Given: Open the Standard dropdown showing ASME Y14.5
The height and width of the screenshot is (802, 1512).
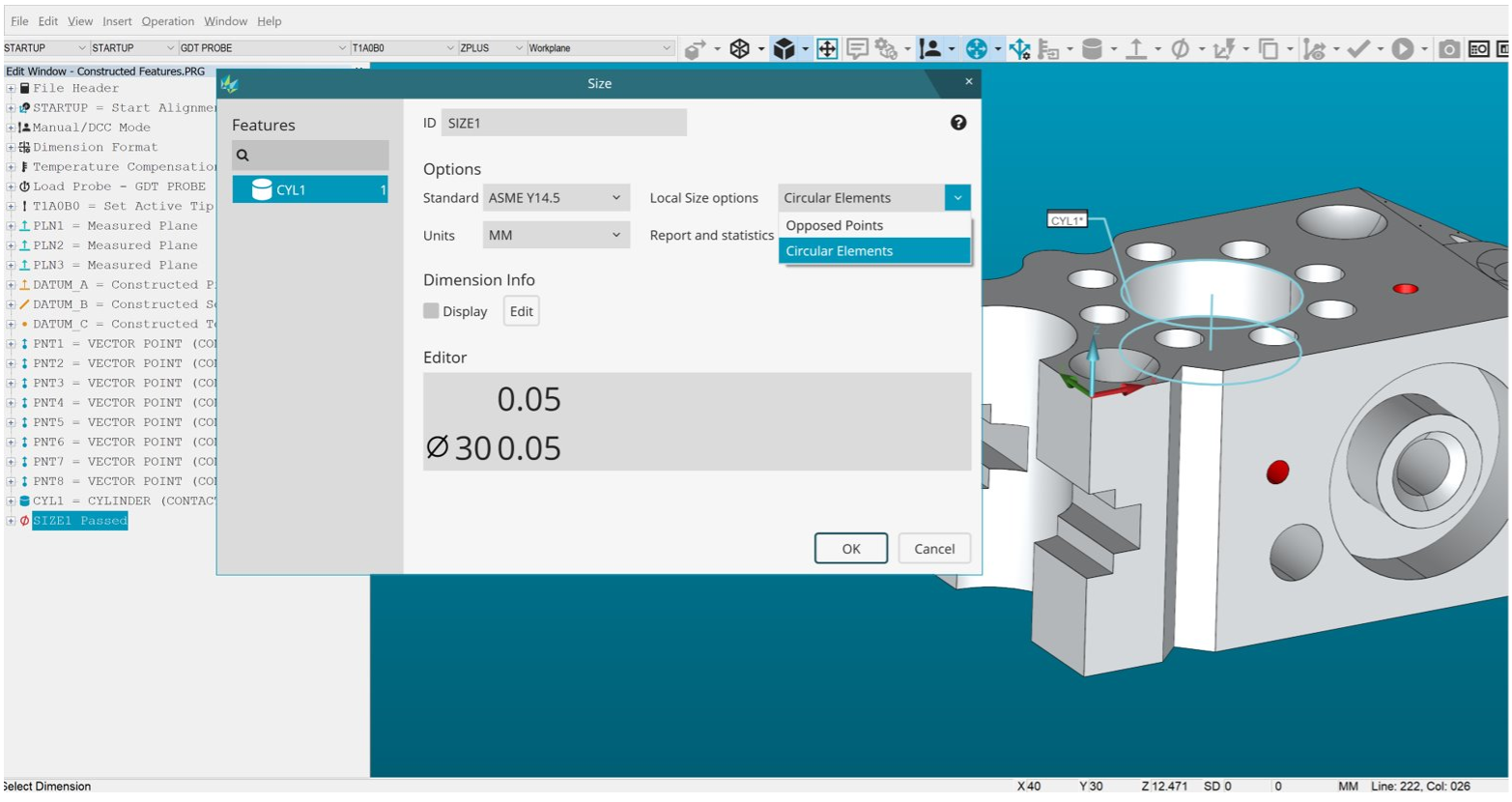Looking at the screenshot, I should [x=556, y=197].
